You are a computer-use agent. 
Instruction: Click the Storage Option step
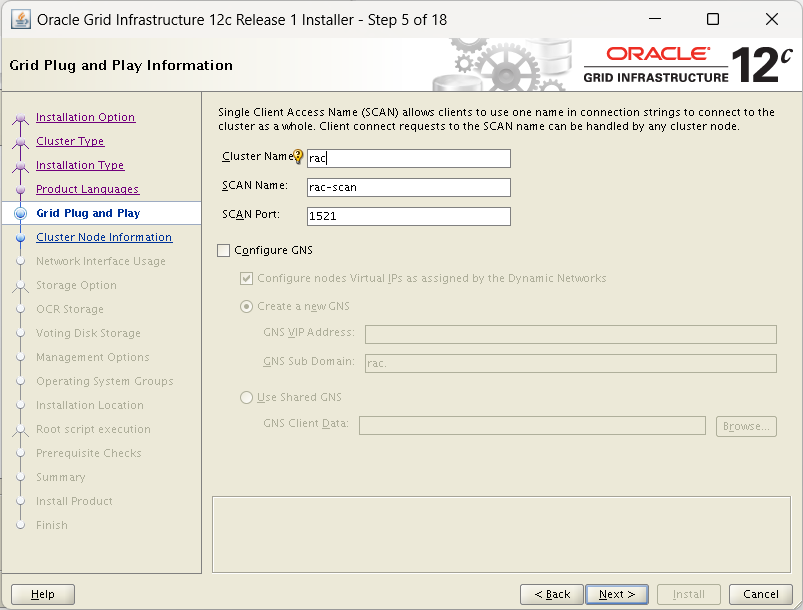(x=76, y=285)
